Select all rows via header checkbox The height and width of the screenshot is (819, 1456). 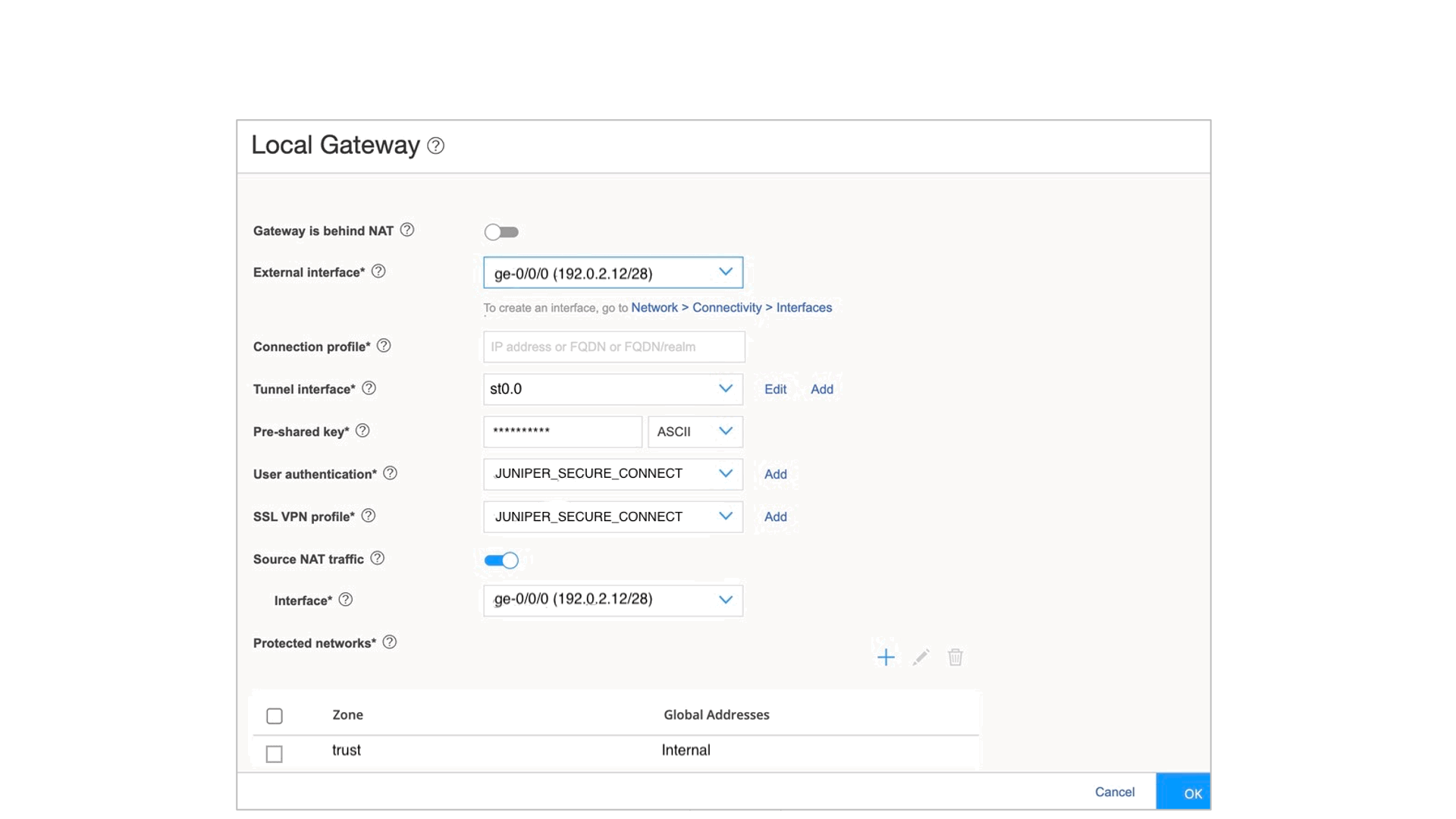pos(275,716)
